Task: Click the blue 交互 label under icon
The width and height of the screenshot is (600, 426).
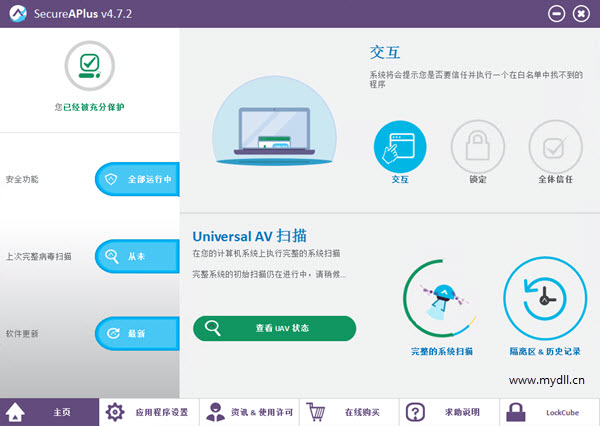Action: (x=400, y=179)
